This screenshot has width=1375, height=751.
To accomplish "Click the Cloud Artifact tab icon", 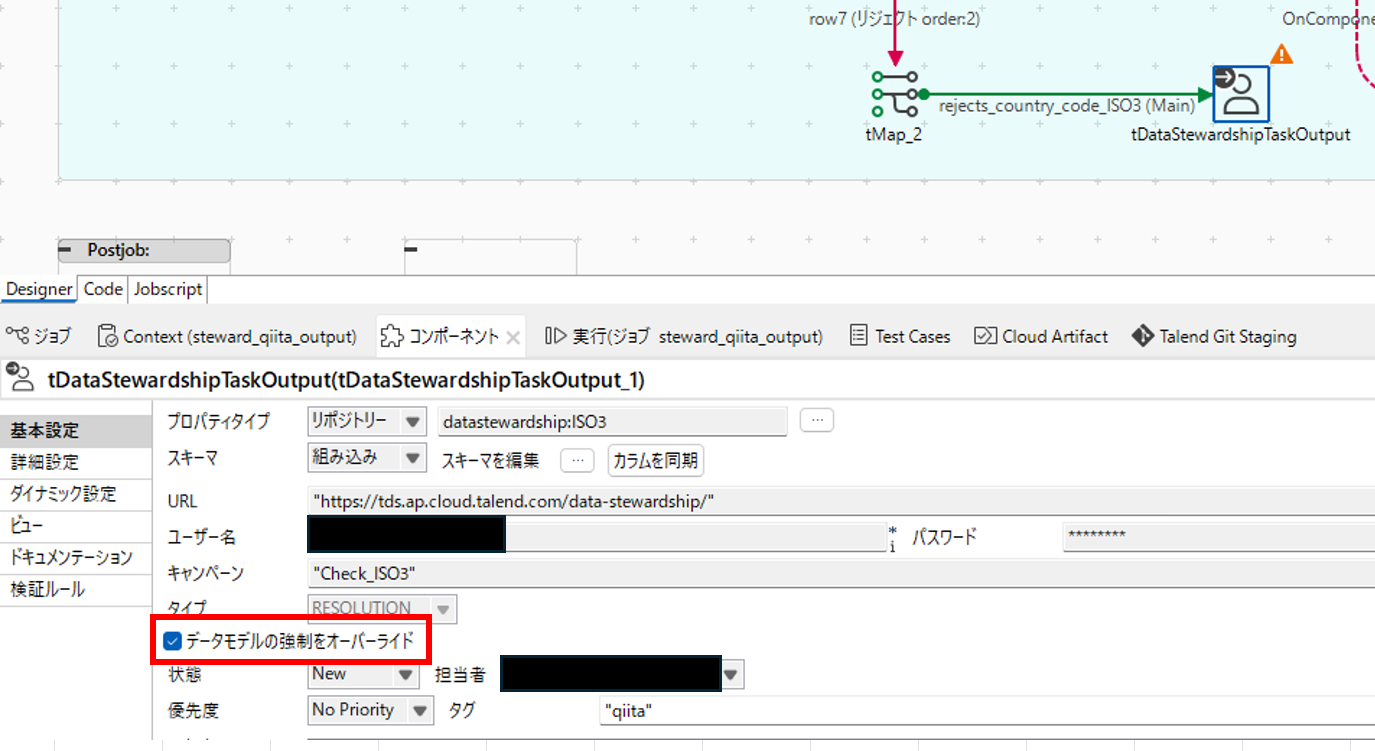I will (985, 336).
